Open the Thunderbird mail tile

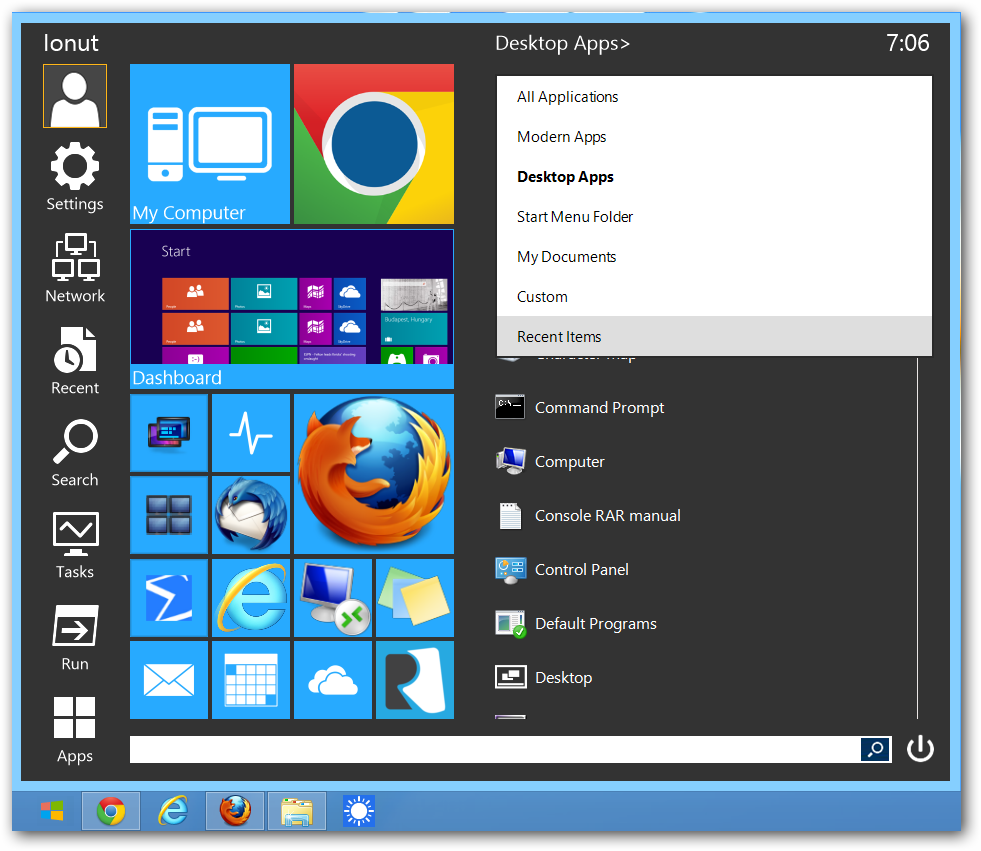(251, 515)
